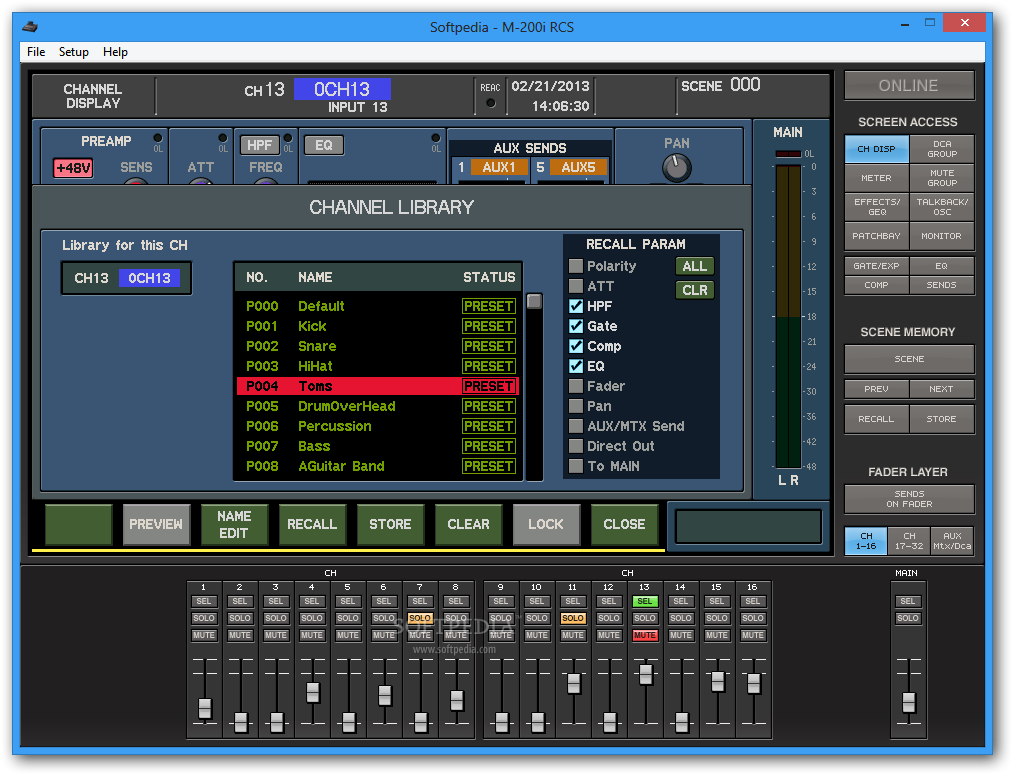Select the P006 Percussion library entry
The width and height of the screenshot is (1013, 775).
point(378,426)
